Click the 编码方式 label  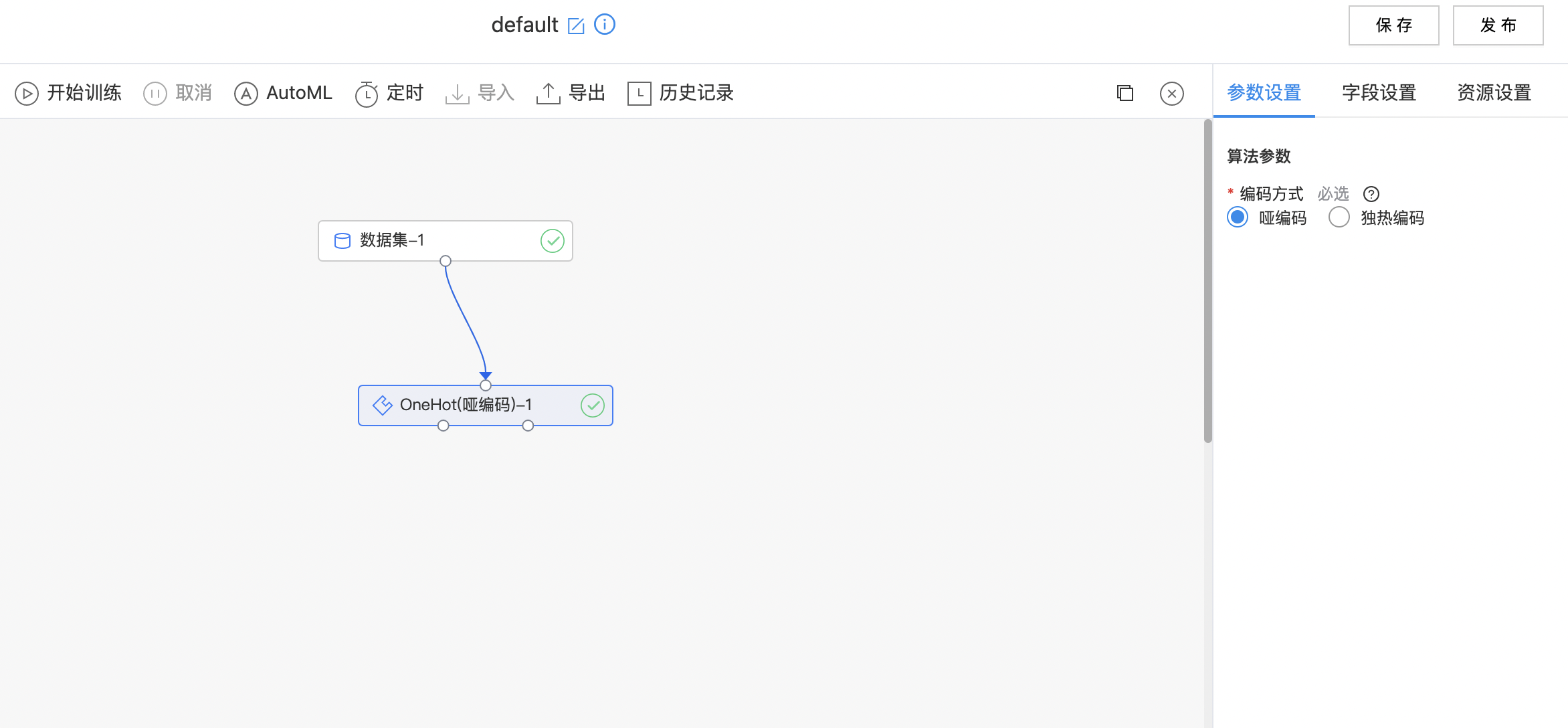[1272, 194]
